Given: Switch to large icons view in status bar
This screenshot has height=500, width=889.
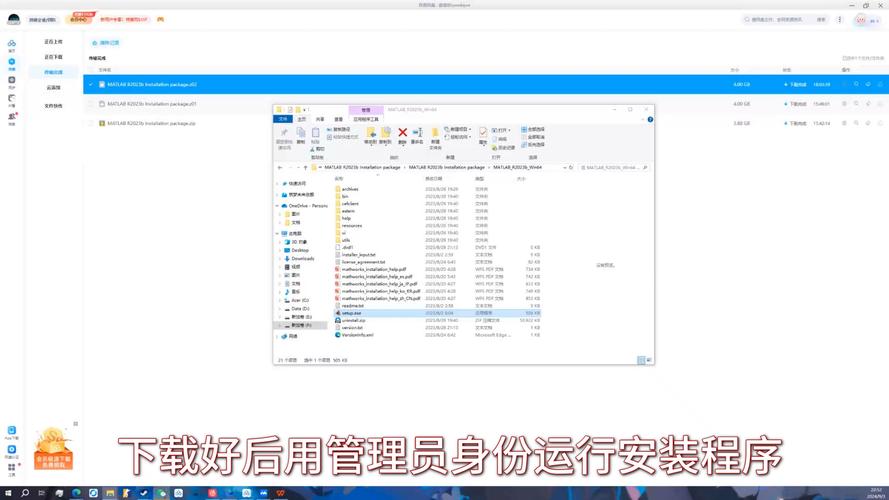Looking at the screenshot, I should coord(649,360).
